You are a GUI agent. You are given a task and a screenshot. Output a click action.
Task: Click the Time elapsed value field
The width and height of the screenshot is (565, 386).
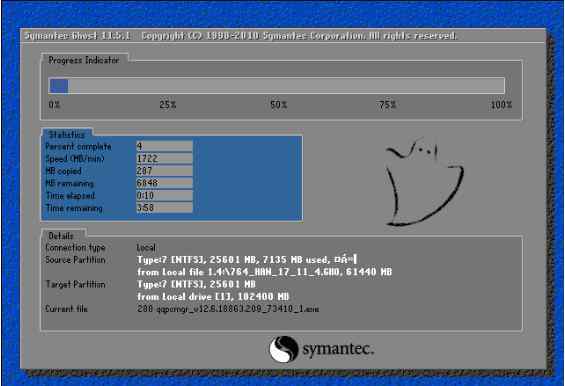point(164,195)
